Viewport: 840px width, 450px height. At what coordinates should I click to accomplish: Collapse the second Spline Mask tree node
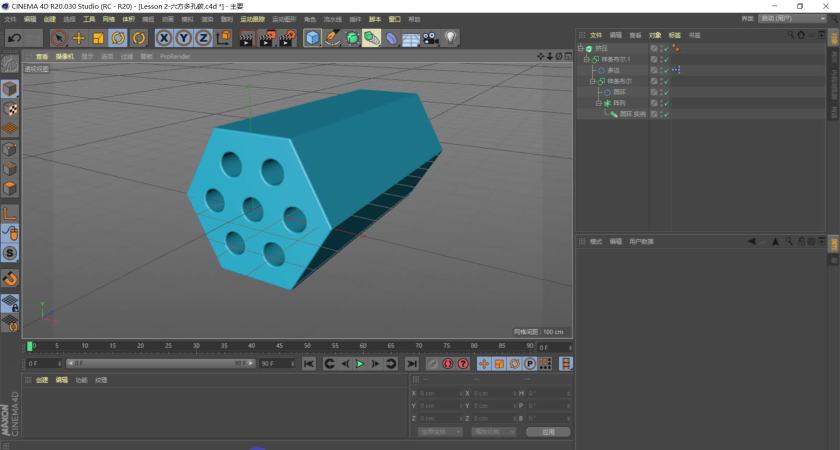click(x=593, y=81)
